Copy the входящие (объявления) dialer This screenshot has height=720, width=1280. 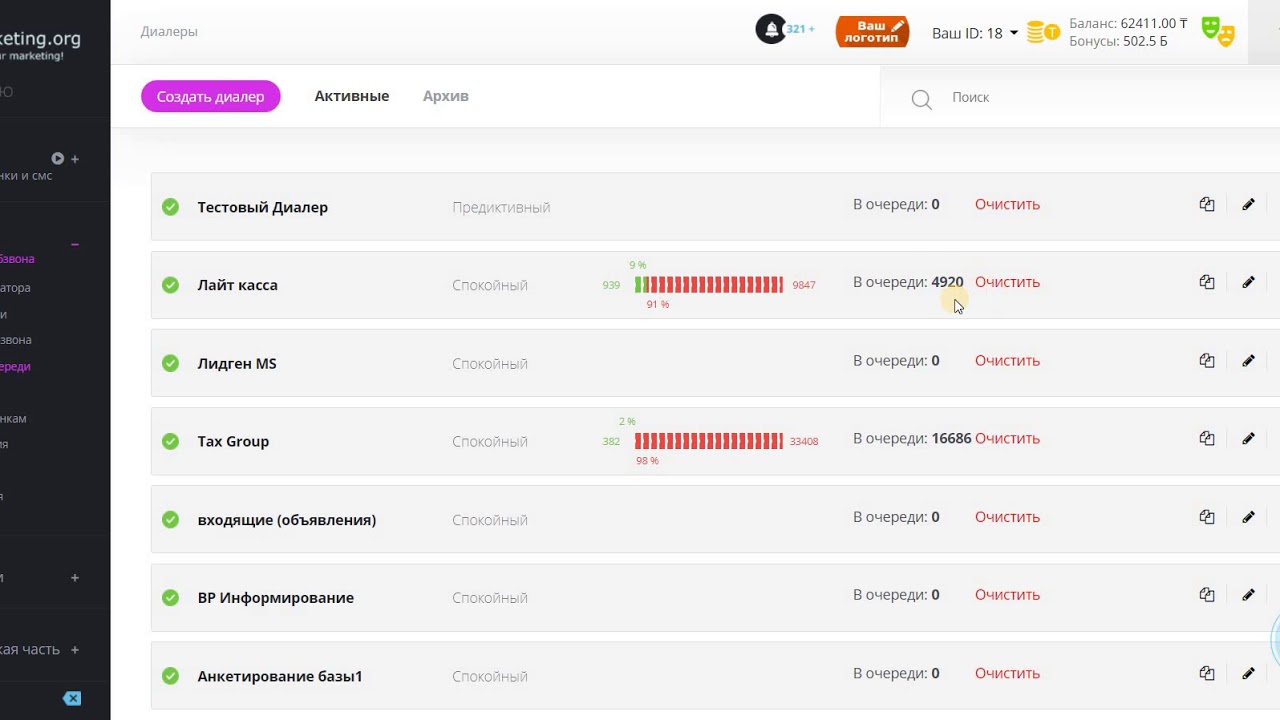pos(1207,517)
